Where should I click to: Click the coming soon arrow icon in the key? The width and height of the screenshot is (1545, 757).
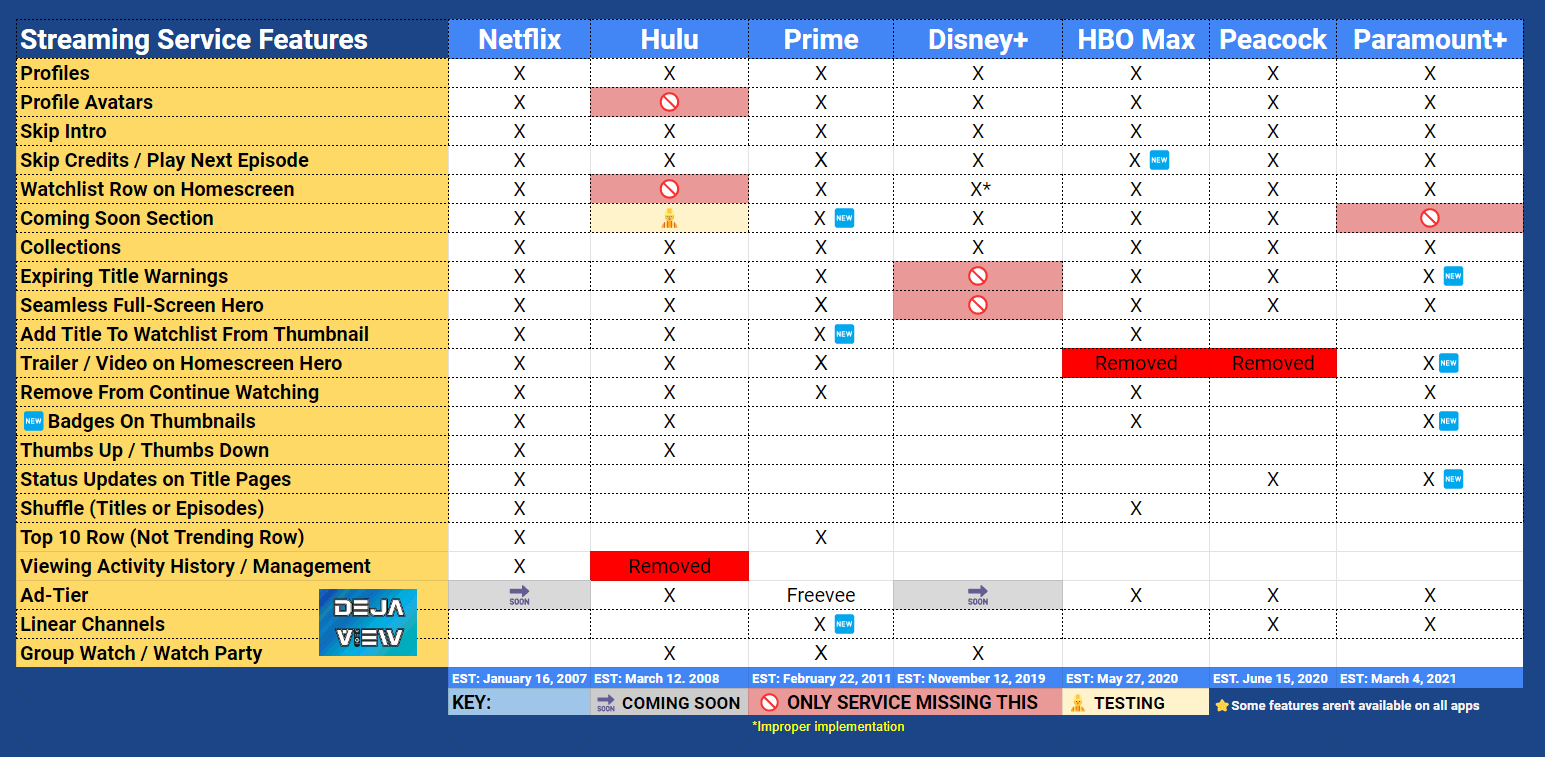605,702
